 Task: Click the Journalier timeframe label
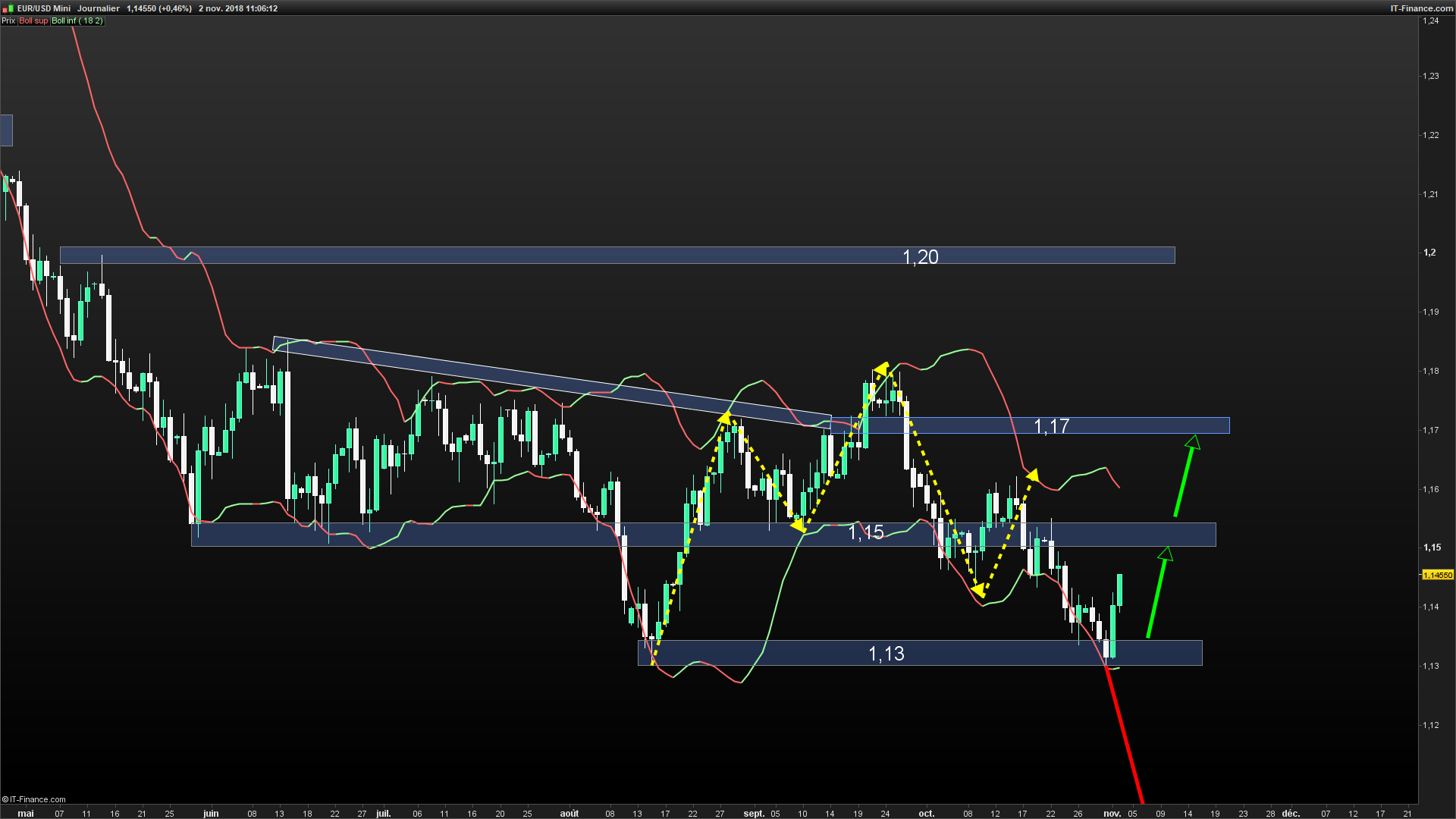tap(99, 8)
